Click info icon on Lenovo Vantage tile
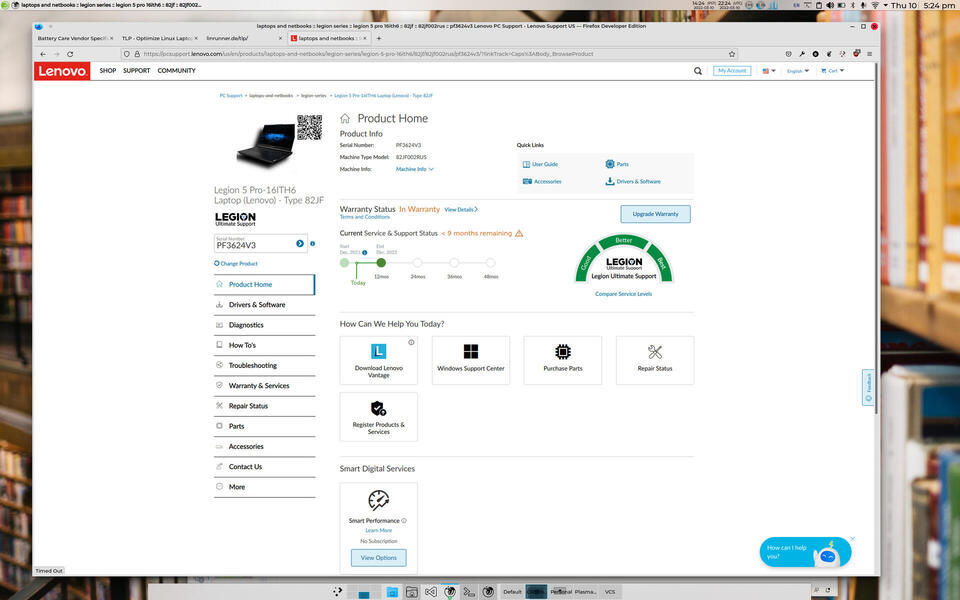960x600 pixels. pos(411,342)
